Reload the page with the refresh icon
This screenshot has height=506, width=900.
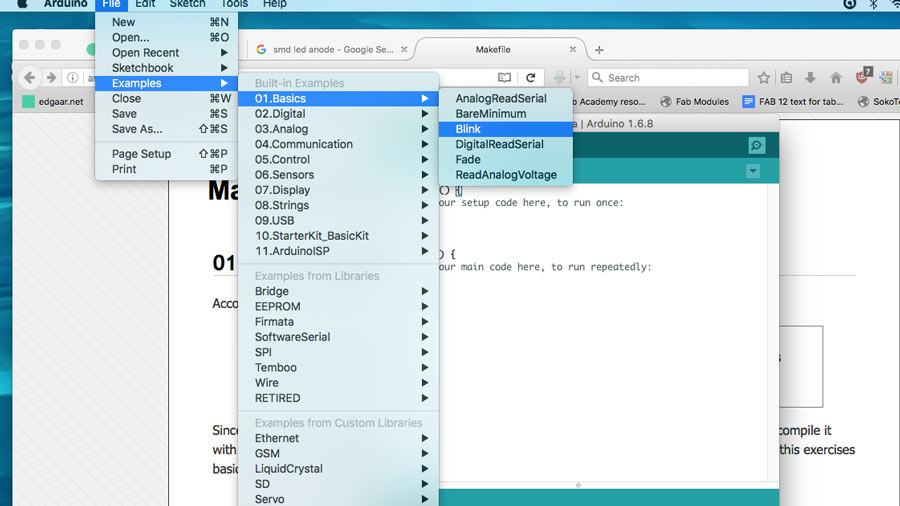531,77
